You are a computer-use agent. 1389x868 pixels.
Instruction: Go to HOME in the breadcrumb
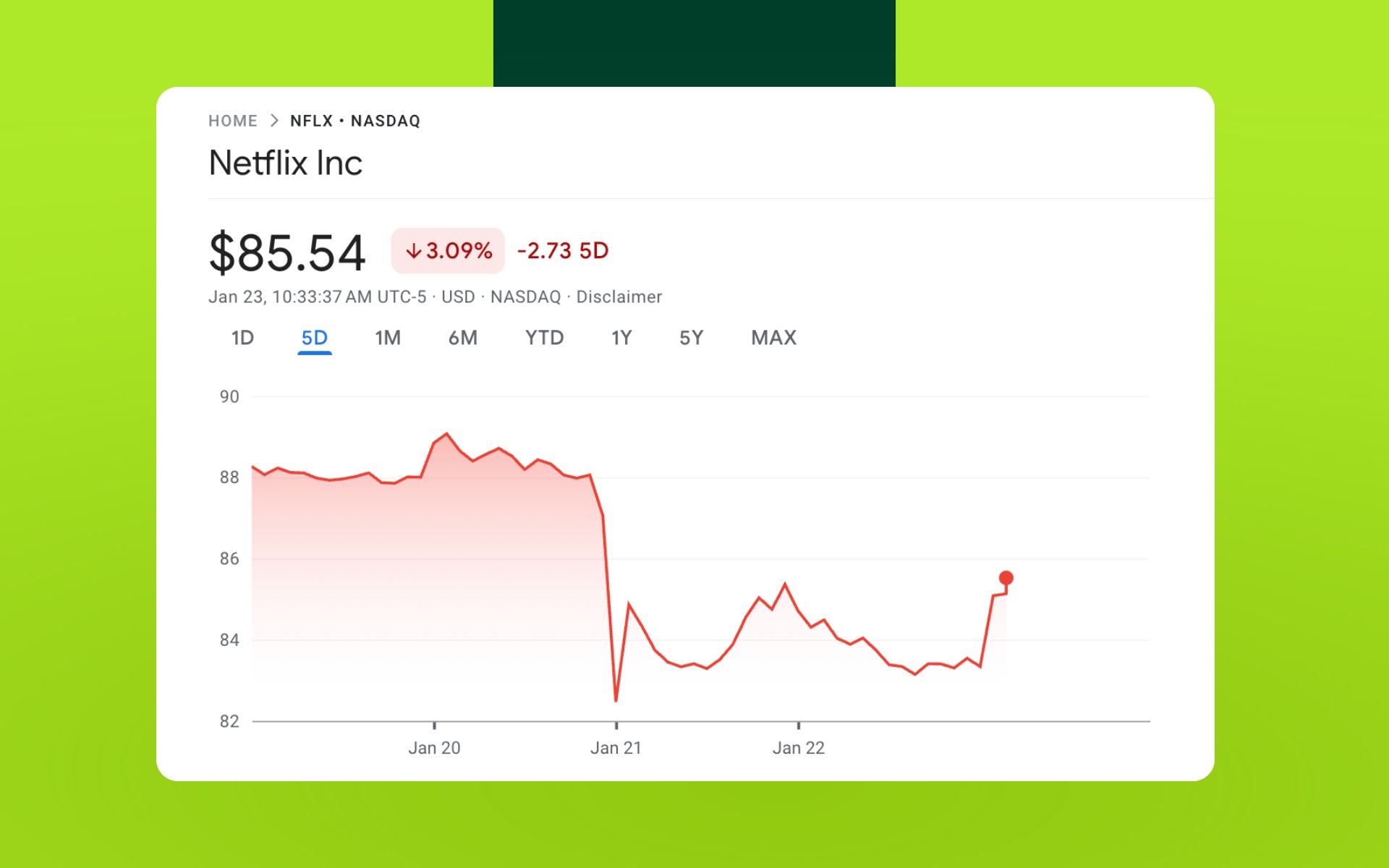pyautogui.click(x=233, y=121)
